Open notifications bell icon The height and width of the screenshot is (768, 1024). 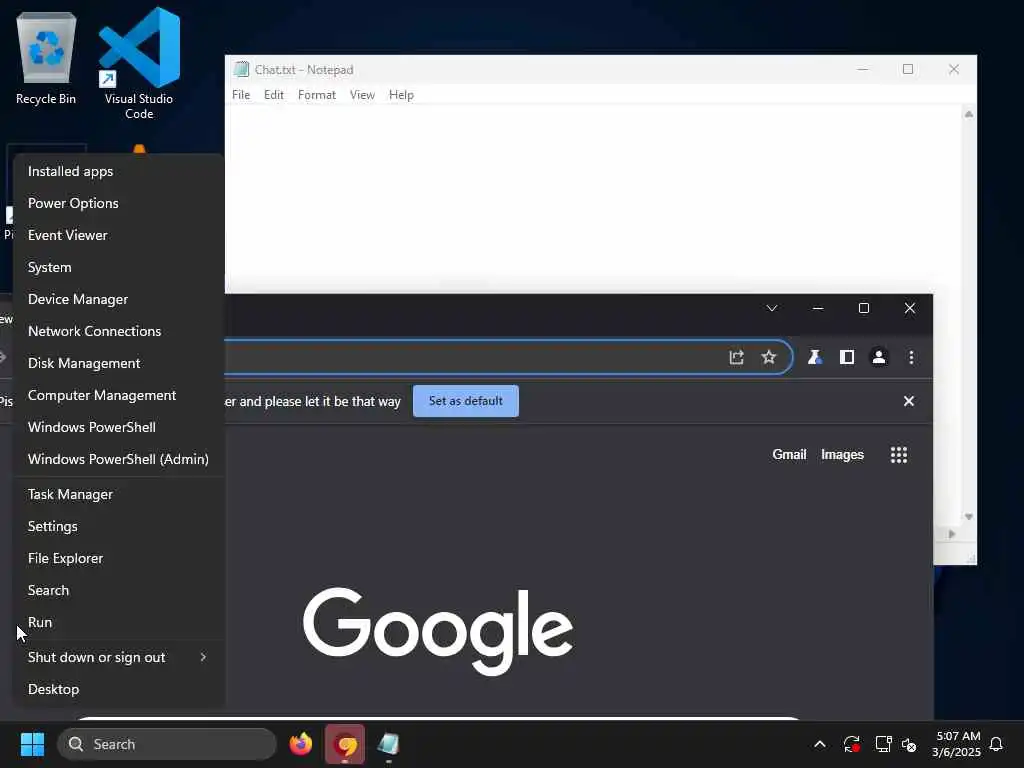click(996, 744)
